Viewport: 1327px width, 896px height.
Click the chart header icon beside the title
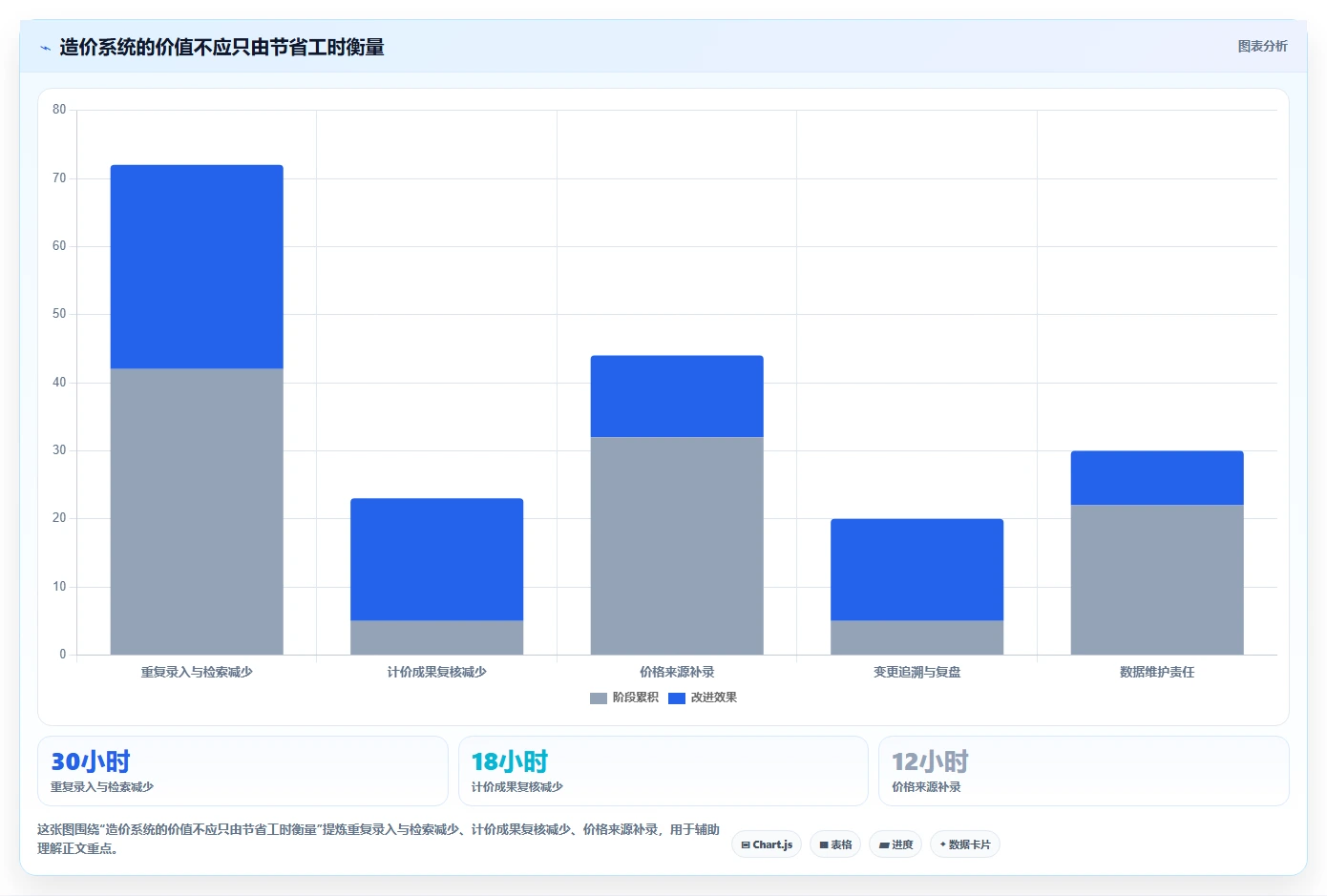pos(45,48)
